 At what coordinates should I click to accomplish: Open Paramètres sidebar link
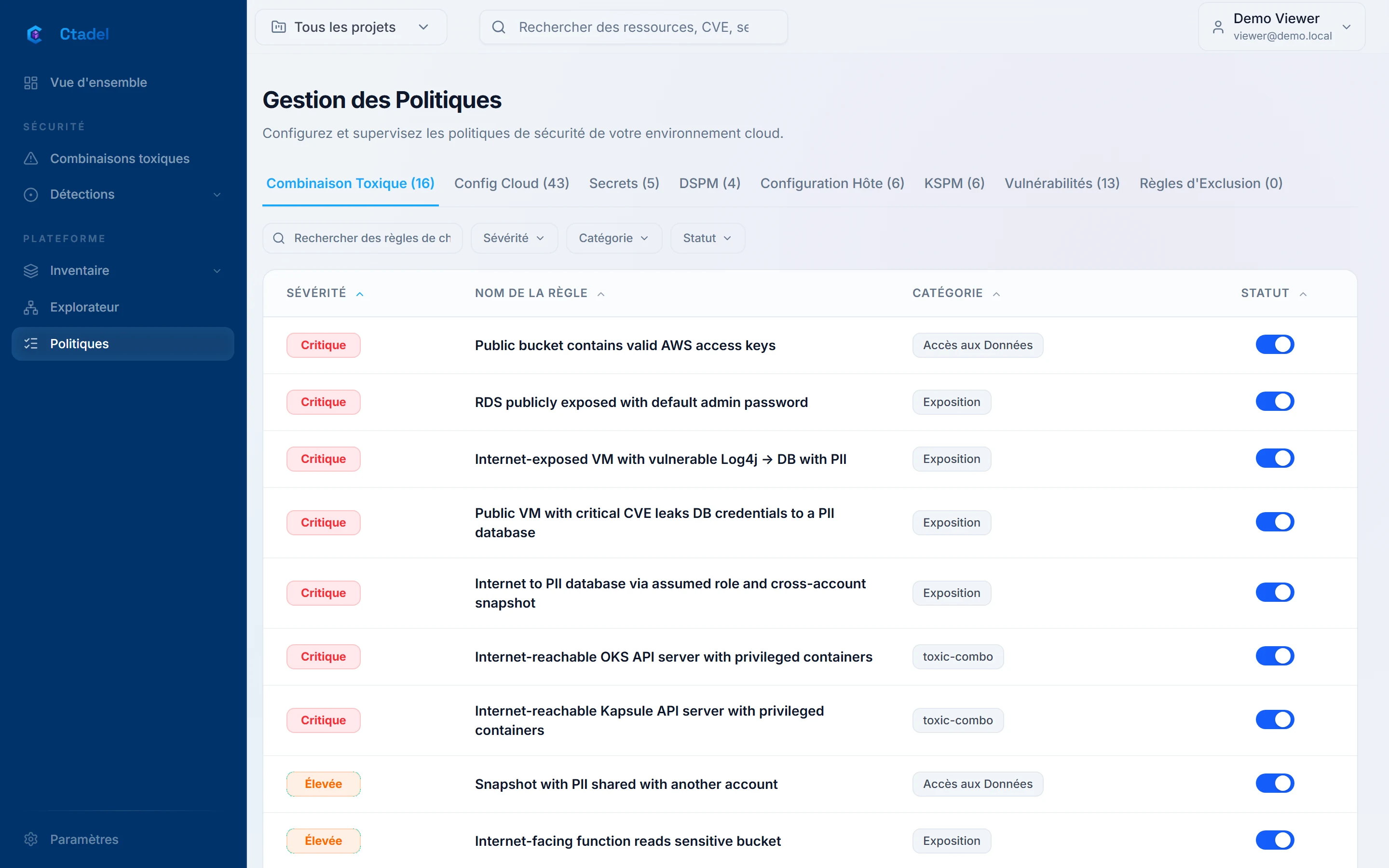[123, 839]
